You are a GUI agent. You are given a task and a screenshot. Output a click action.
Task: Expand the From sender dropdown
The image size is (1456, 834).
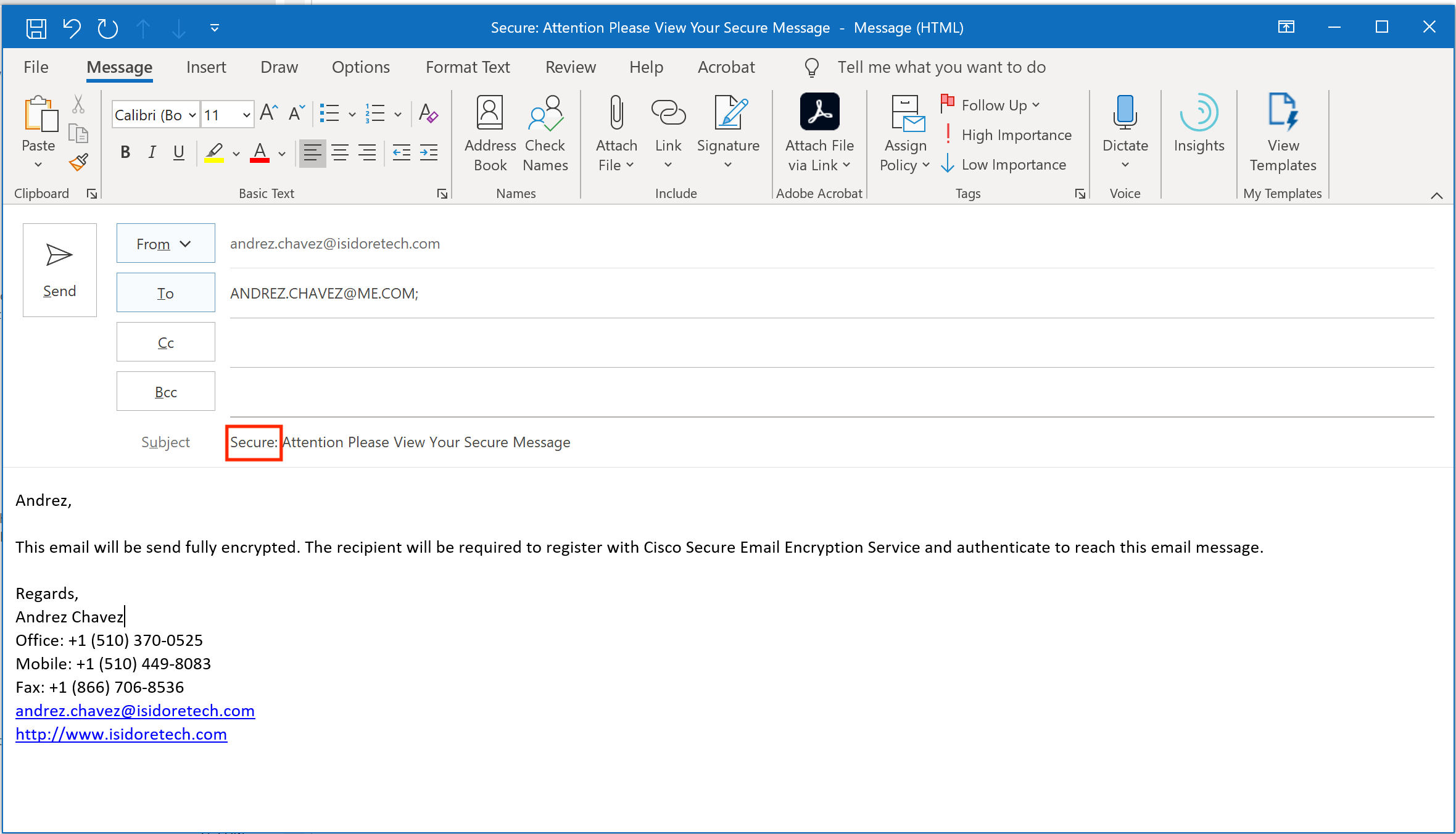pos(165,244)
